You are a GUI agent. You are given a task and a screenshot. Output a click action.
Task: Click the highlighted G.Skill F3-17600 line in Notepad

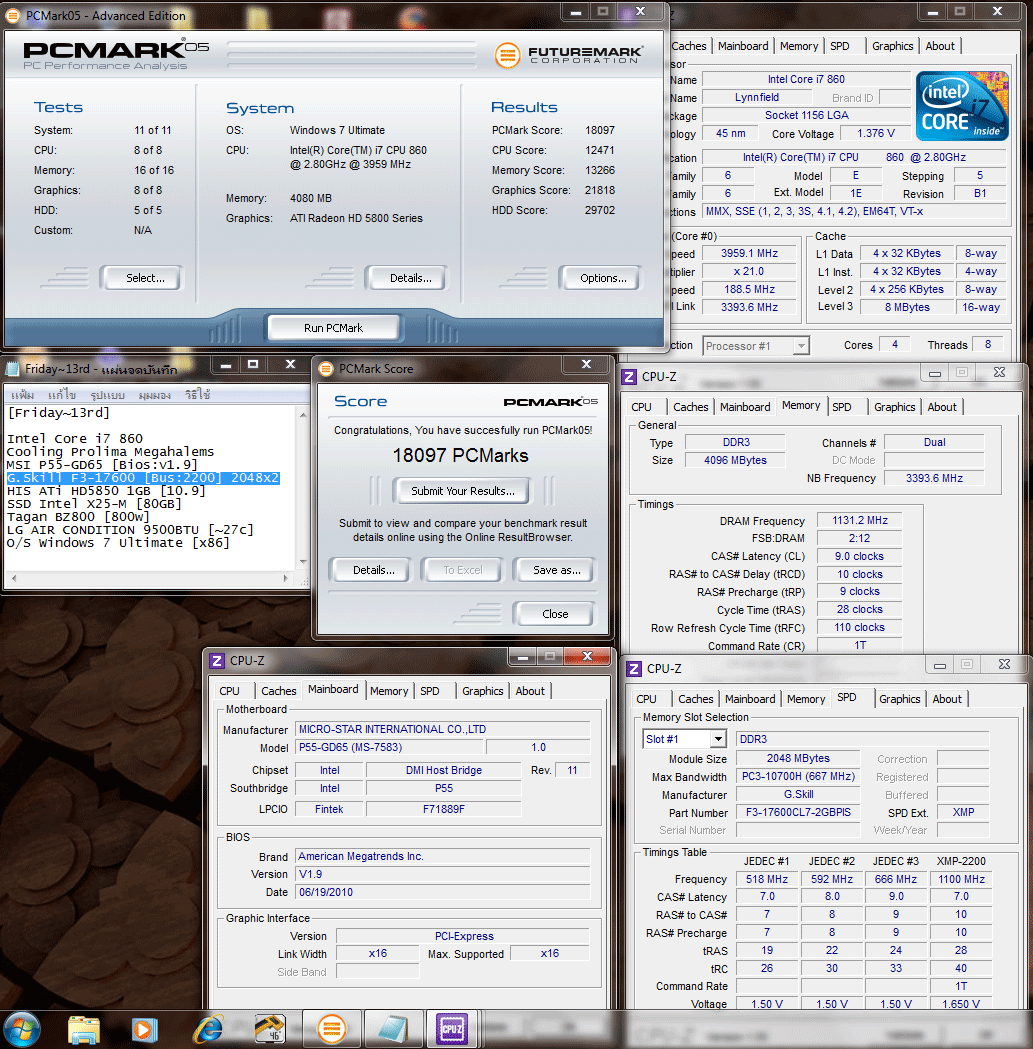coord(143,478)
